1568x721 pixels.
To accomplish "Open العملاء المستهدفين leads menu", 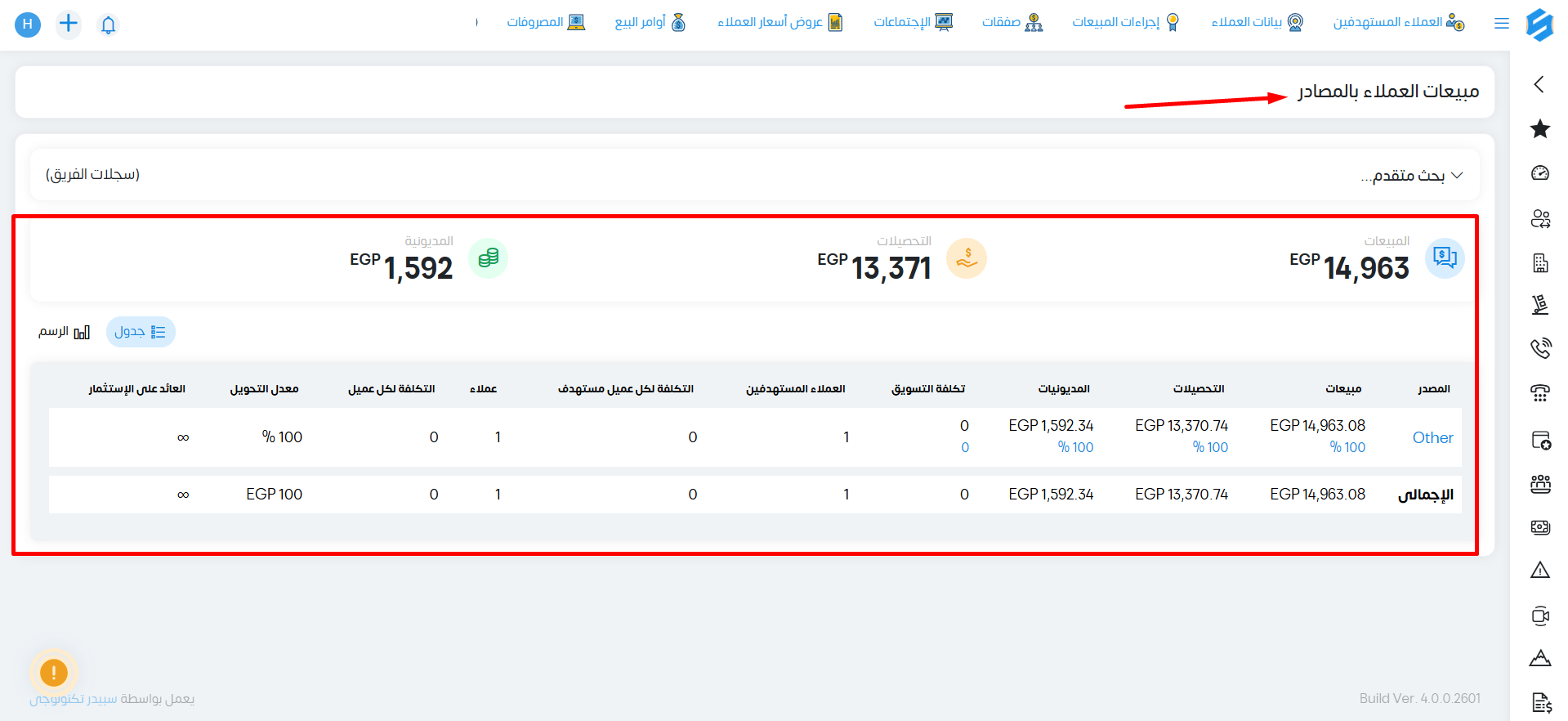I will pyautogui.click(x=1398, y=22).
